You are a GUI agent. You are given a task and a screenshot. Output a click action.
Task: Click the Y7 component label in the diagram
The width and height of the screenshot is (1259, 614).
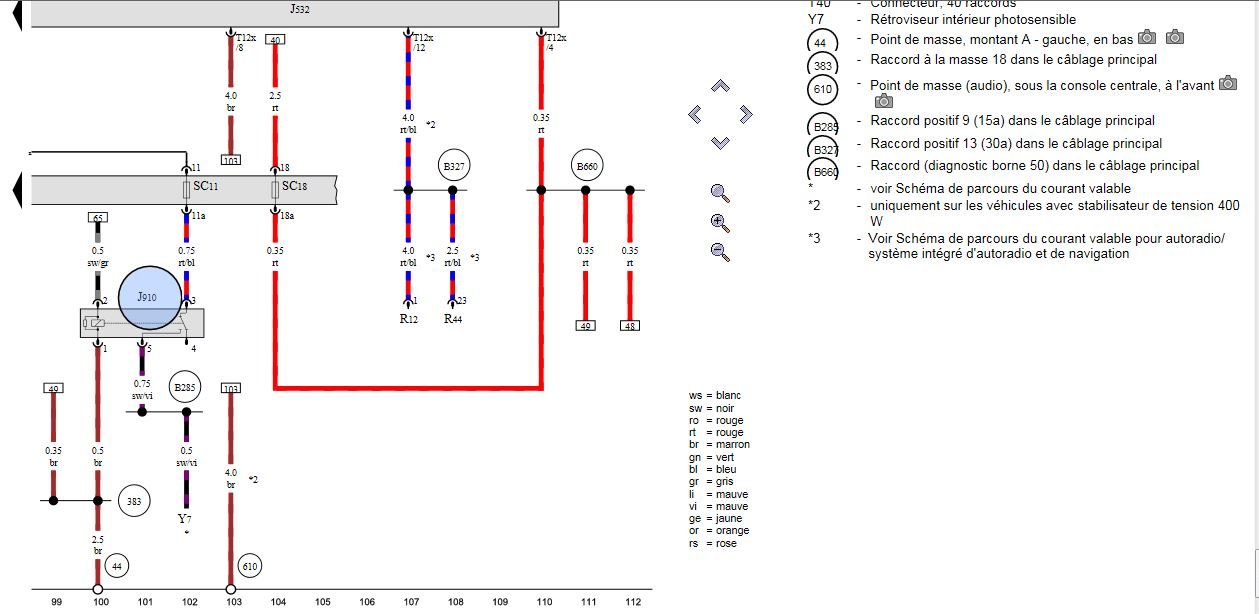185,519
